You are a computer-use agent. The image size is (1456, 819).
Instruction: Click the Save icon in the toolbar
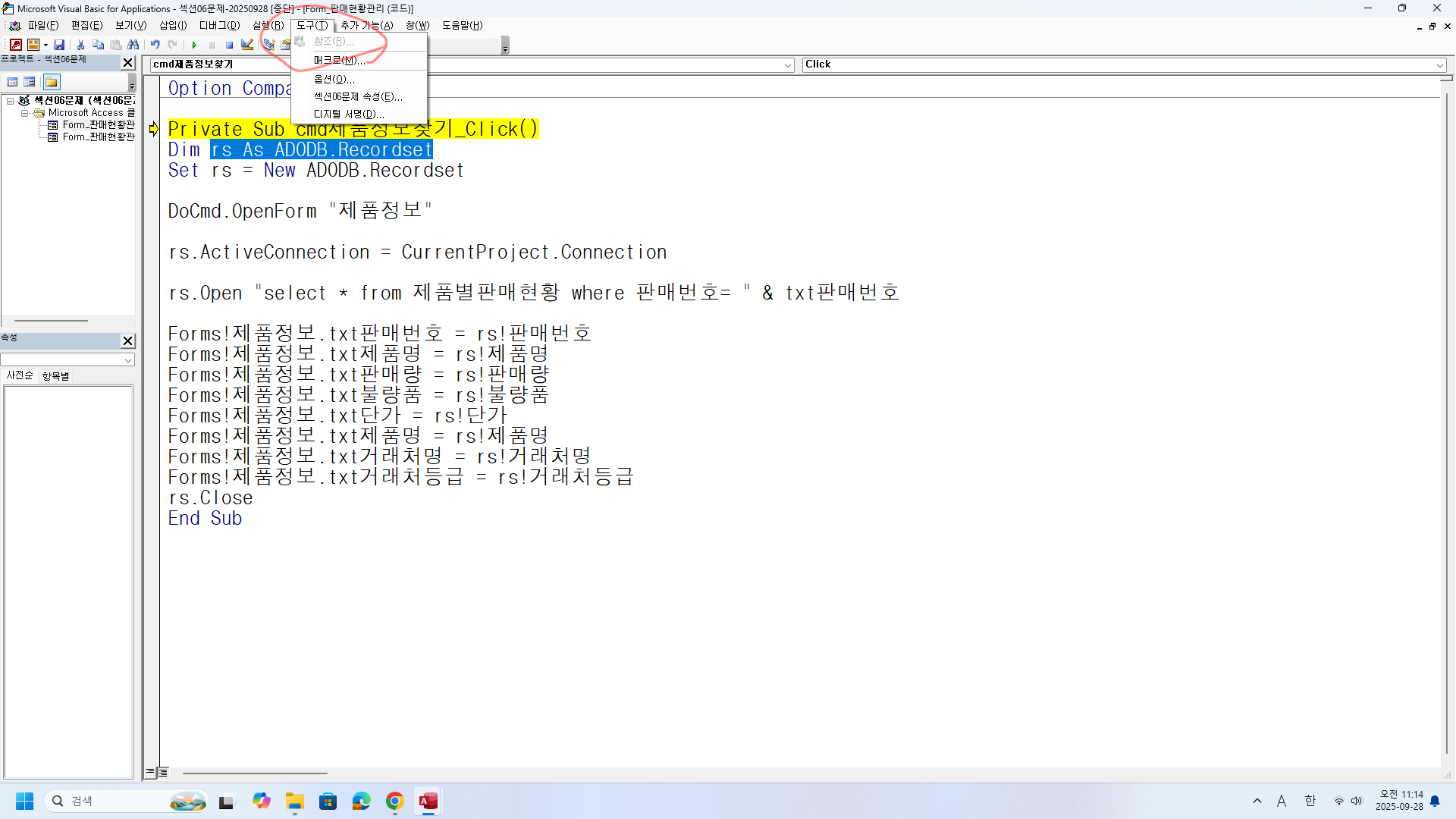(x=59, y=45)
